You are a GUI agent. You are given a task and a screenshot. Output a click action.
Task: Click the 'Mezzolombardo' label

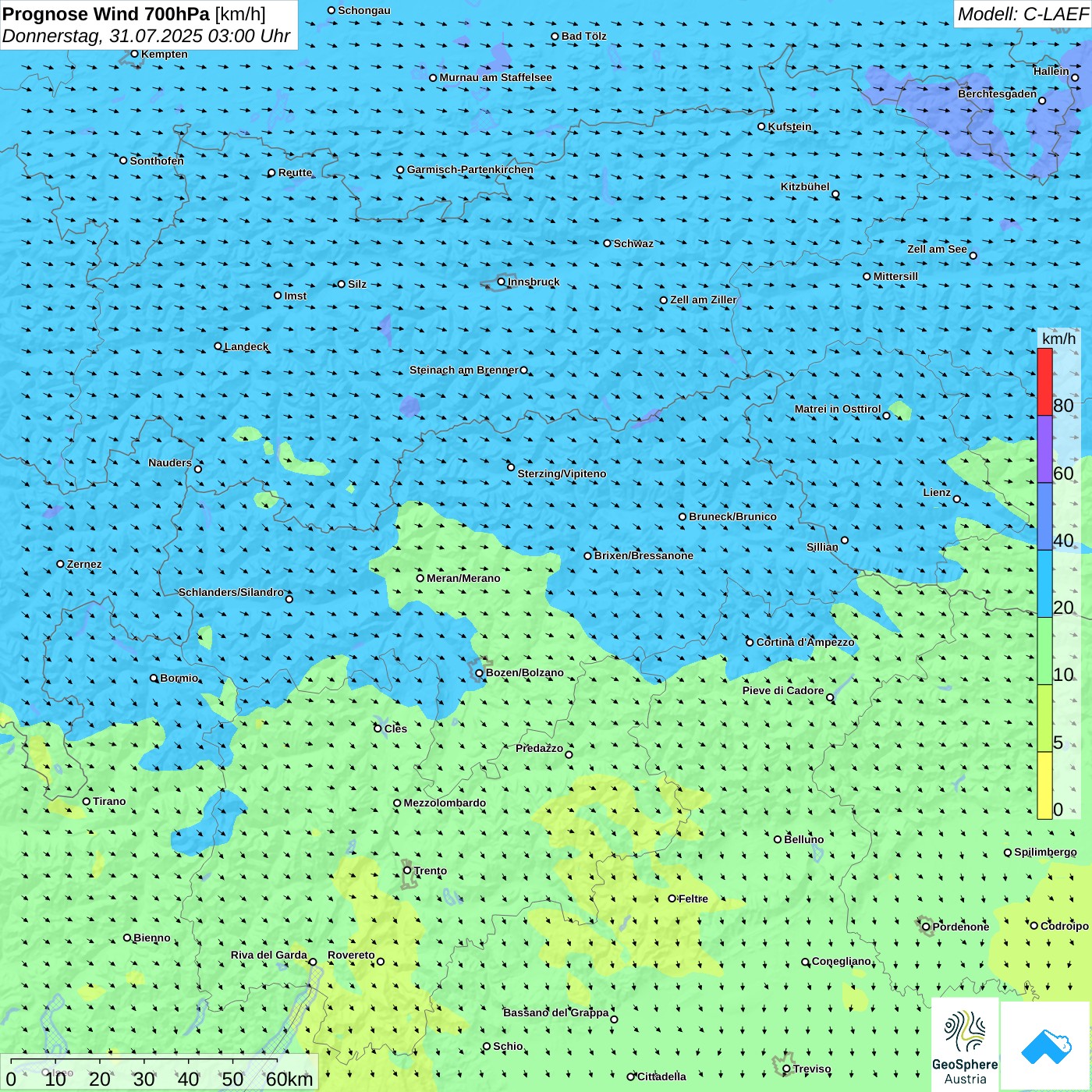pos(445,803)
